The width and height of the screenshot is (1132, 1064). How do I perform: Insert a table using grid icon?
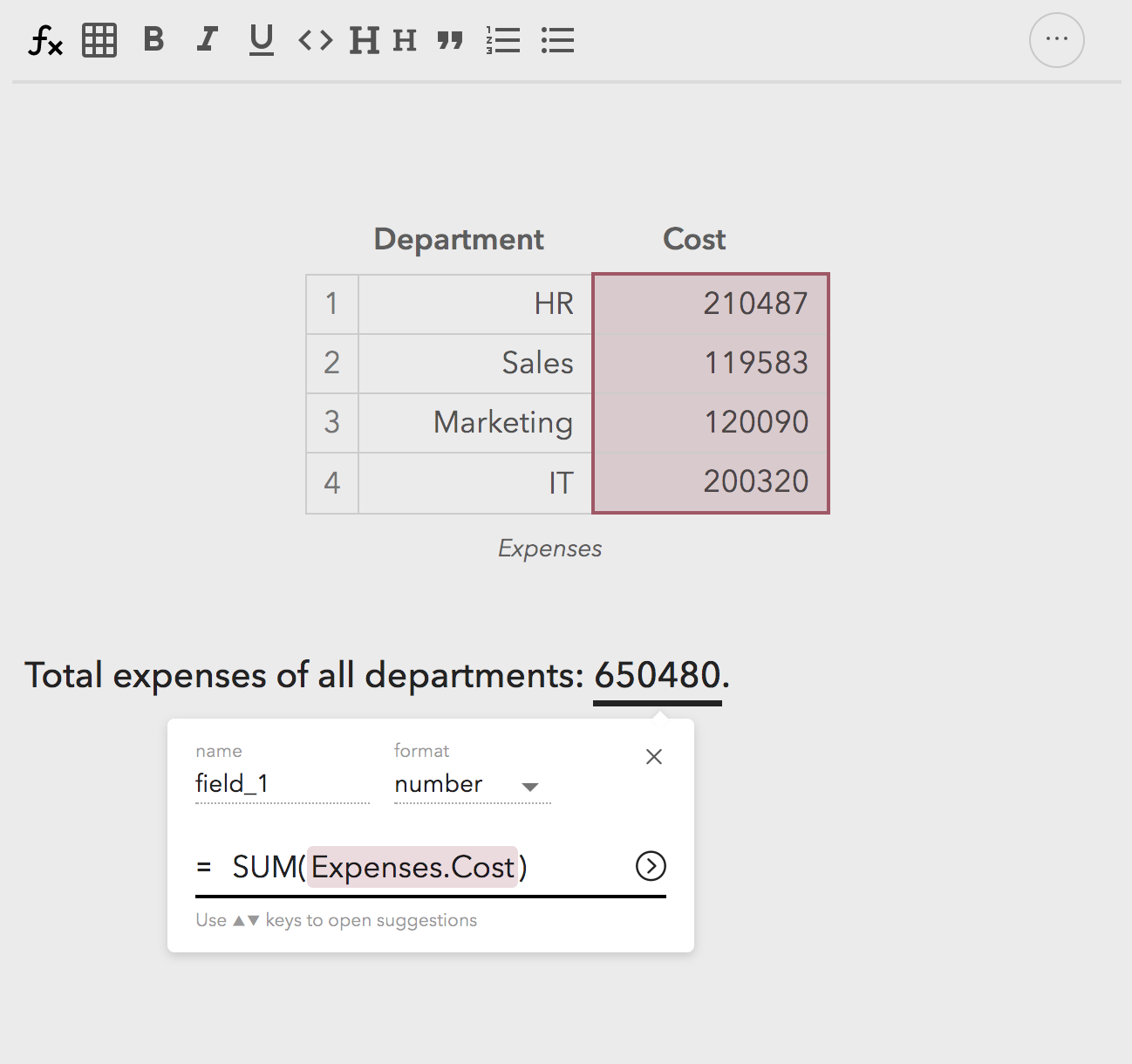[x=99, y=40]
